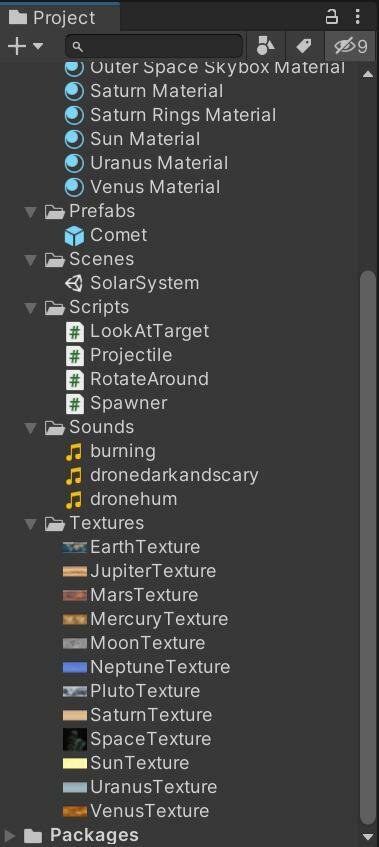Viewport: 379px width, 847px height.
Task: Expand the Packages folder arrow
Action: (9, 837)
